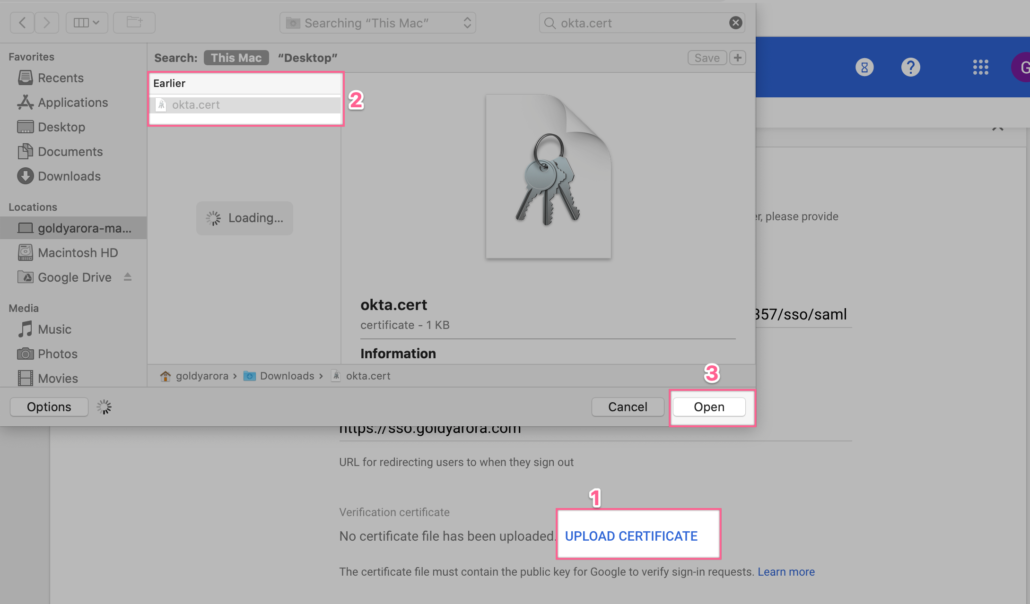The height and width of the screenshot is (604, 1030).
Task: Click the Save search button
Action: [707, 58]
